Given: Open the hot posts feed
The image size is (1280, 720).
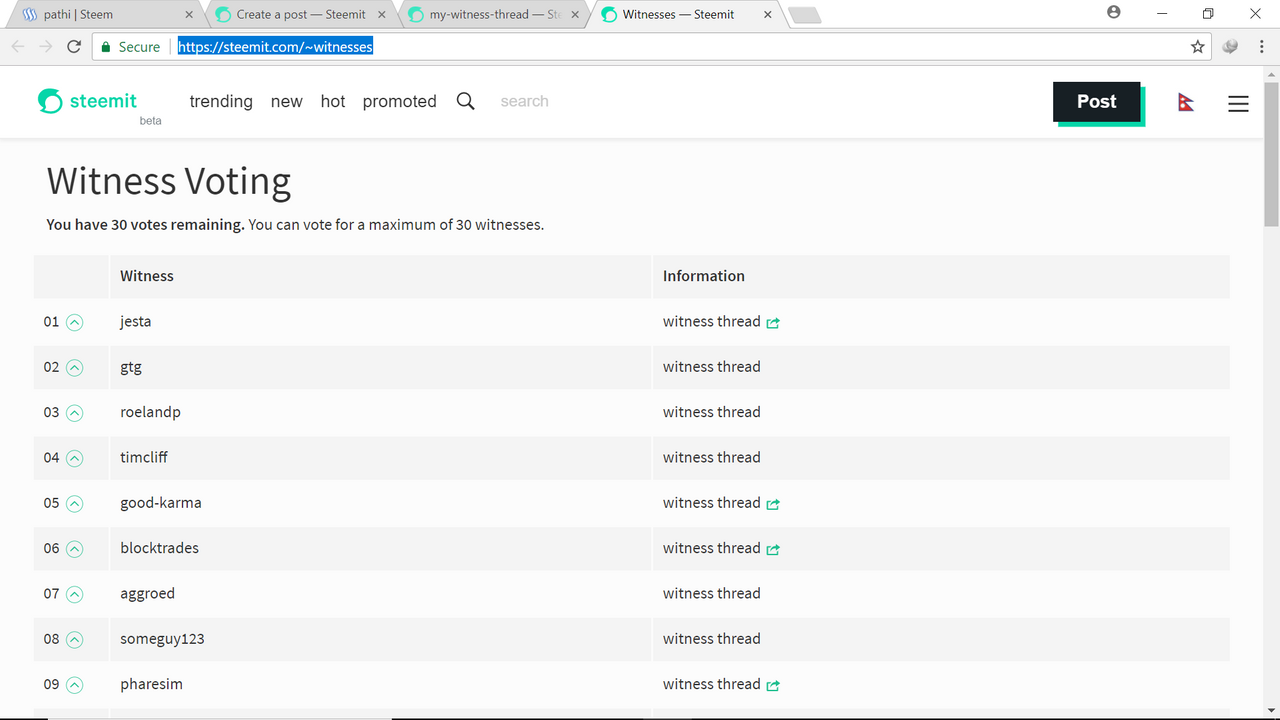Looking at the screenshot, I should (x=333, y=101).
